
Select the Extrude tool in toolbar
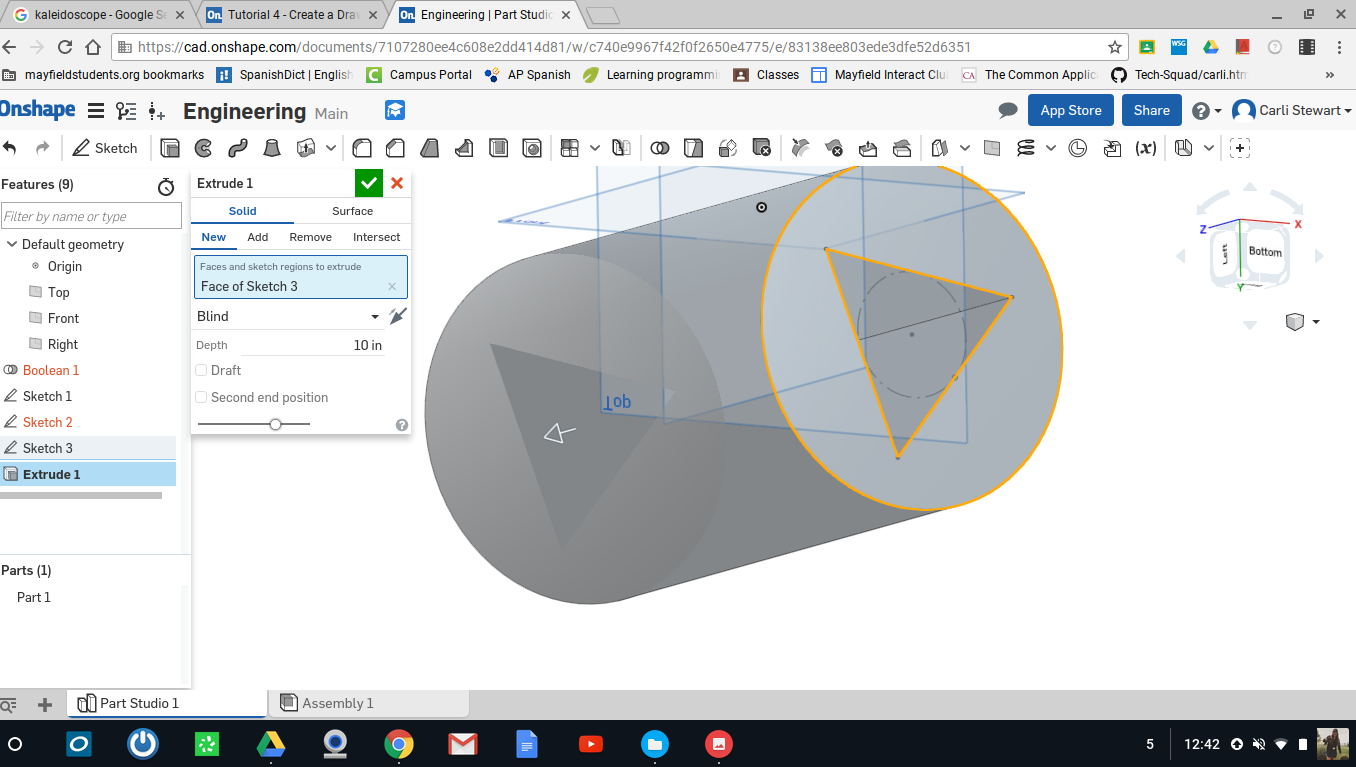(x=170, y=148)
